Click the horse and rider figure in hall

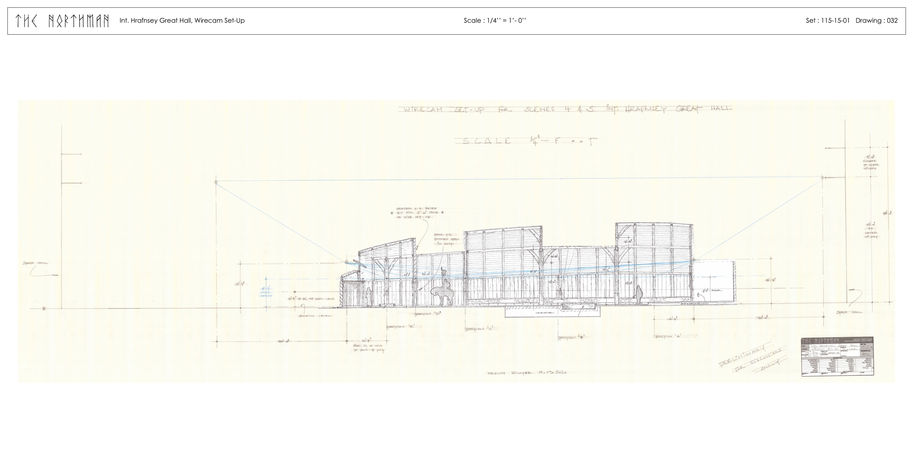click(x=442, y=289)
